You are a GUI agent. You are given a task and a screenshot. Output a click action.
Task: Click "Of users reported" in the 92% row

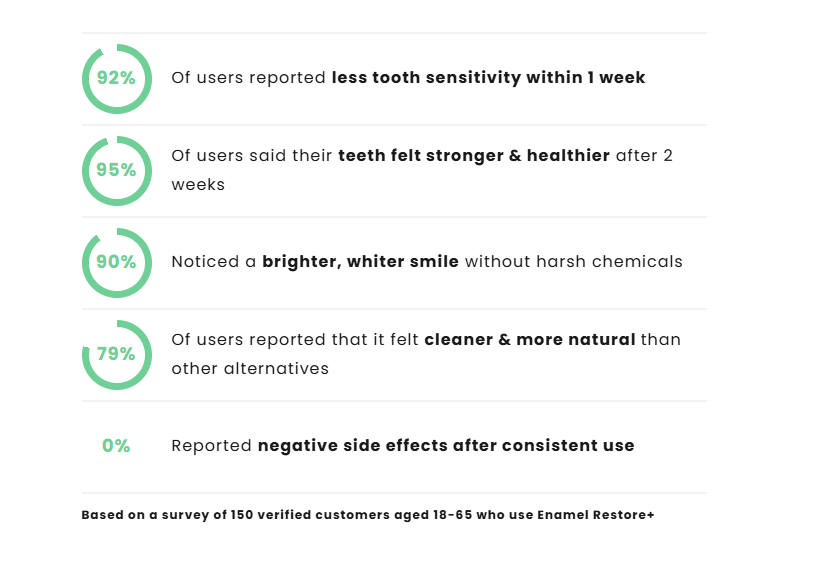[x=249, y=77]
